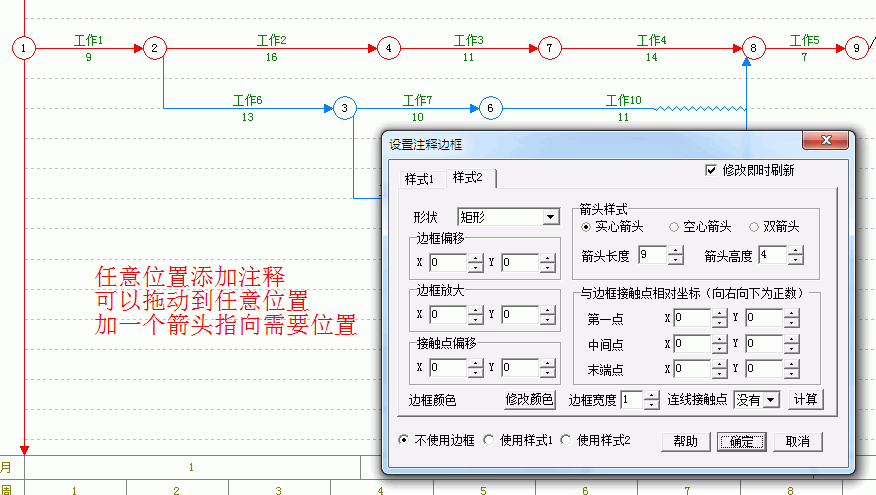Viewport: 876px width, 495px height.
Task: Step the 中间点 Y spinner
Action: pos(791,344)
